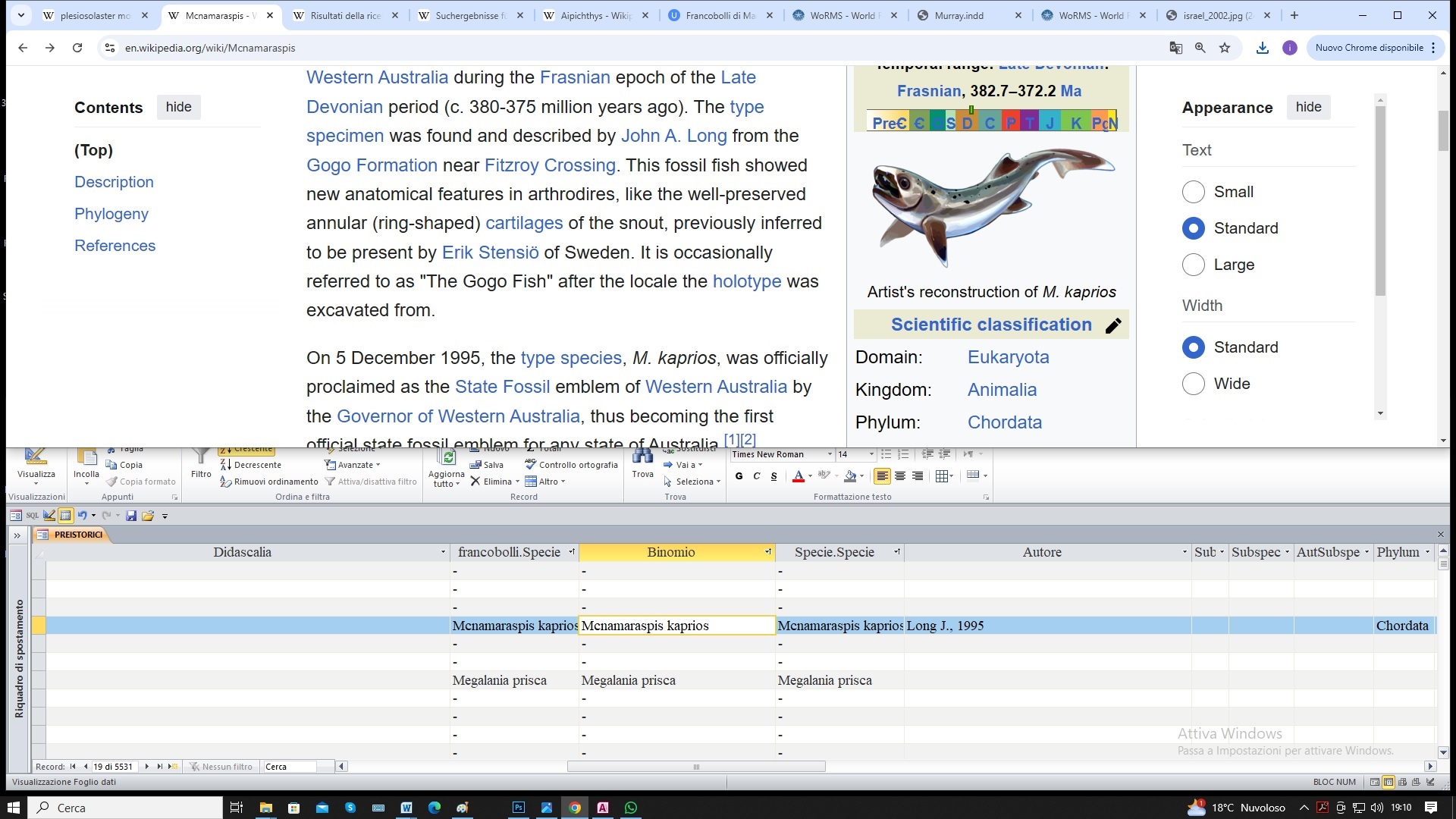Expand navigation pane with double chevron
Viewport: 1456px width, 819px height.
pyautogui.click(x=17, y=535)
